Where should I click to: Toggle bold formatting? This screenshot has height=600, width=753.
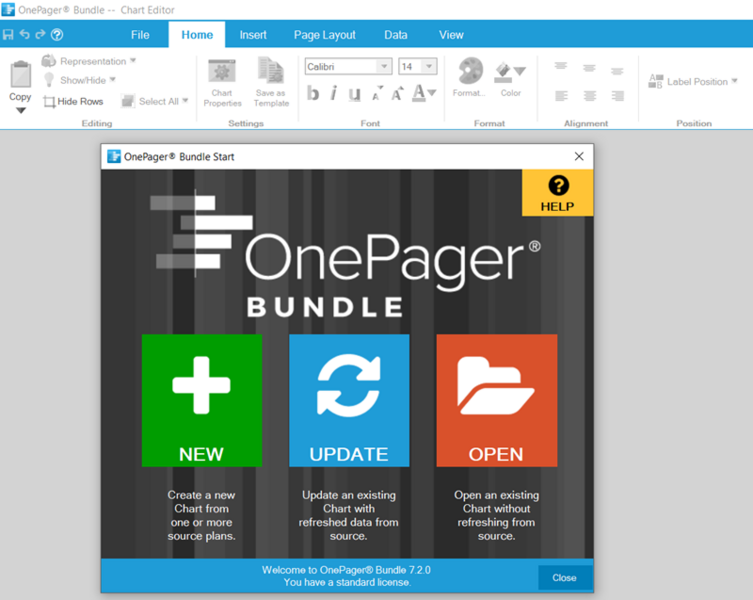click(313, 93)
